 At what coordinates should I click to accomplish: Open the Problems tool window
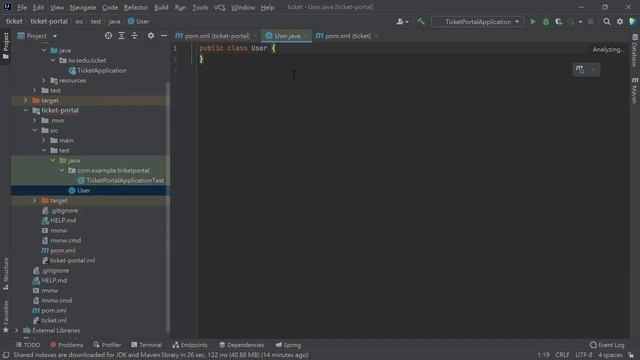point(67,345)
